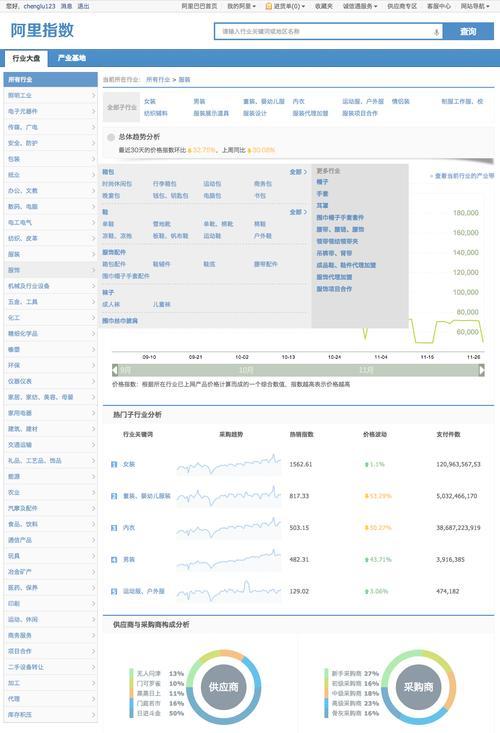500x733 pixels.
Task: Click the 10月 segment on the timeline bar
Action: [x=246, y=370]
